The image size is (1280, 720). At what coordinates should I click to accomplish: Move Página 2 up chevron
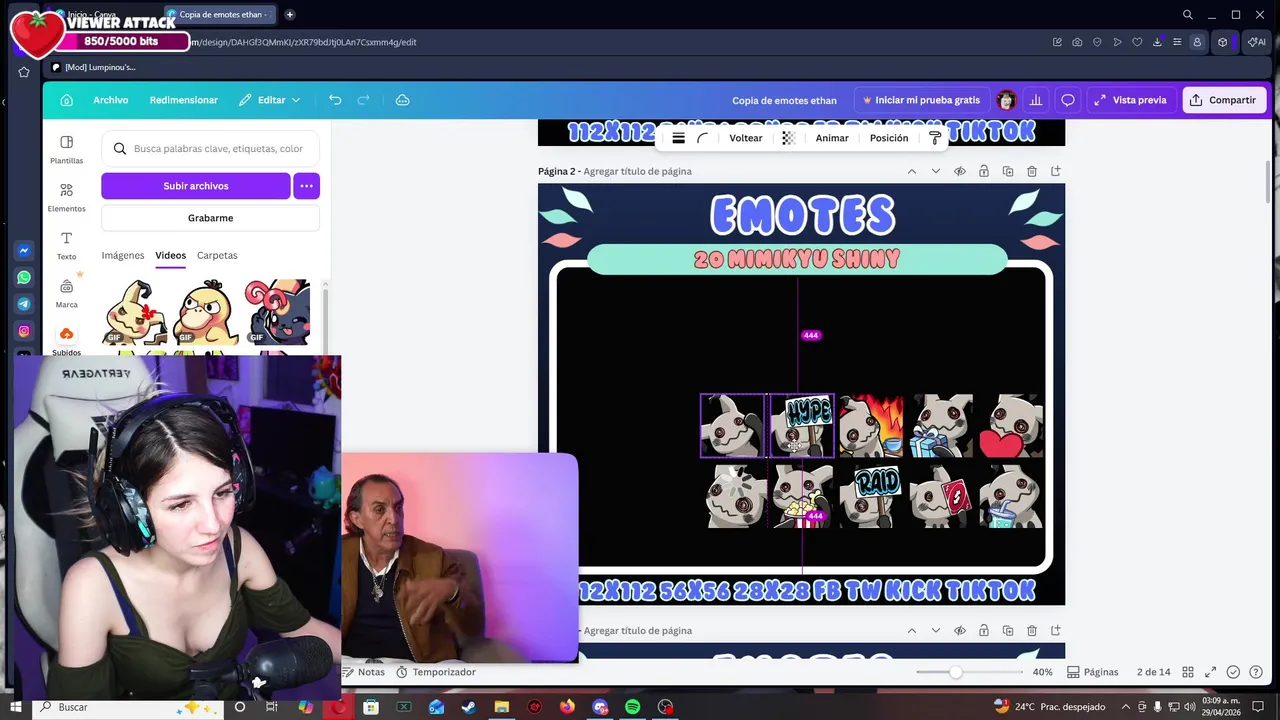pos(912,171)
